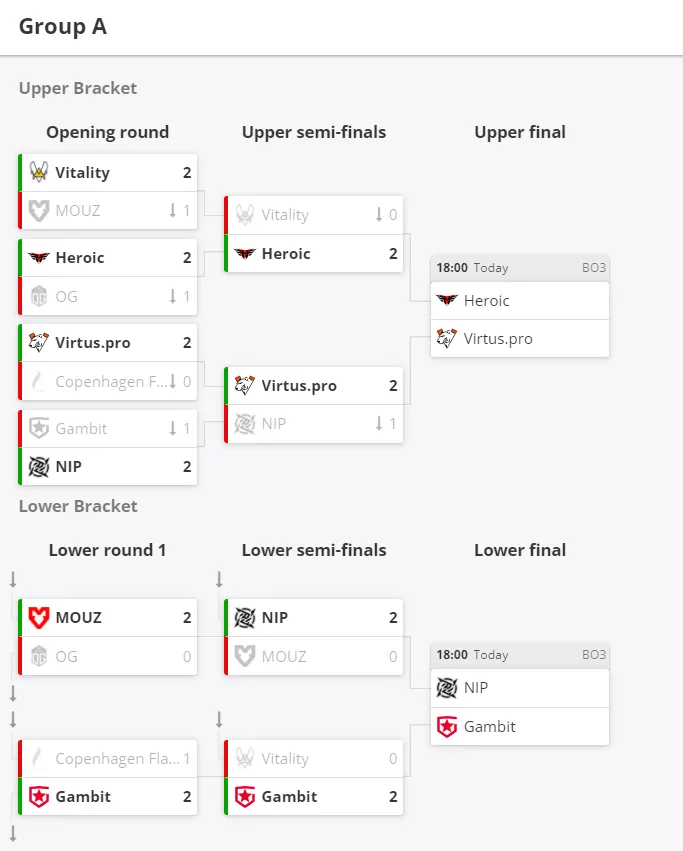This screenshot has width=683, height=851.
Task: Click Vitality logo in Opening round
Action: pos(39,172)
